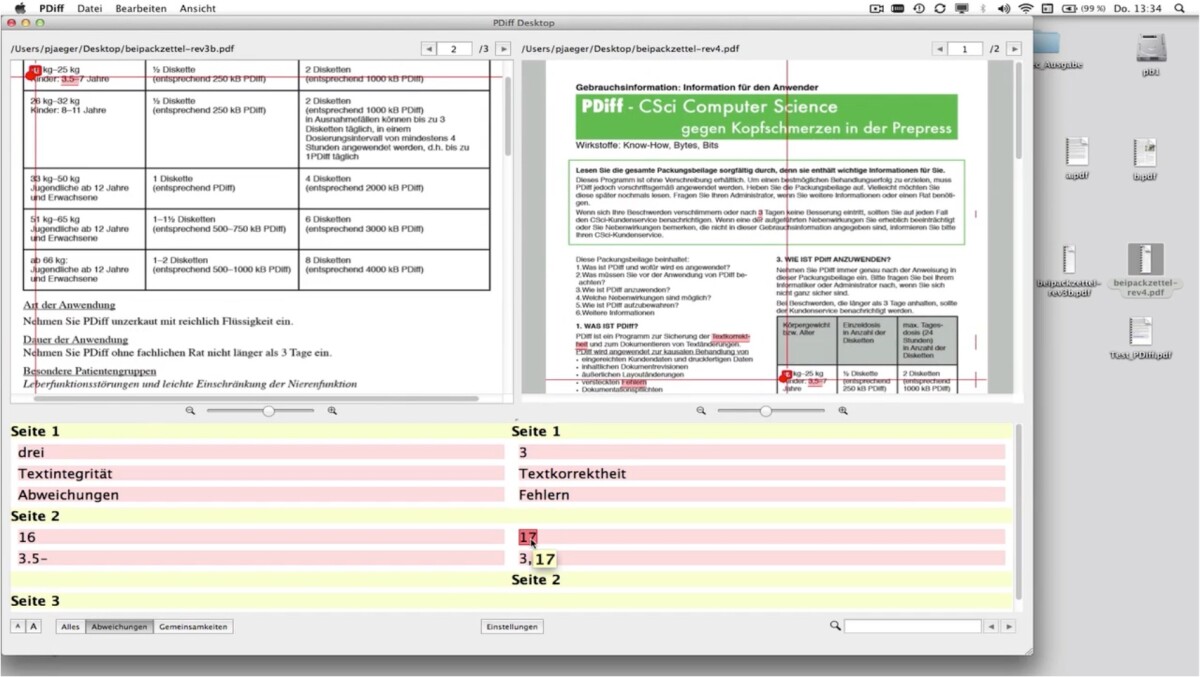The height and width of the screenshot is (677, 1200).
Task: Open the Datei menu
Action: pyautogui.click(x=89, y=8)
